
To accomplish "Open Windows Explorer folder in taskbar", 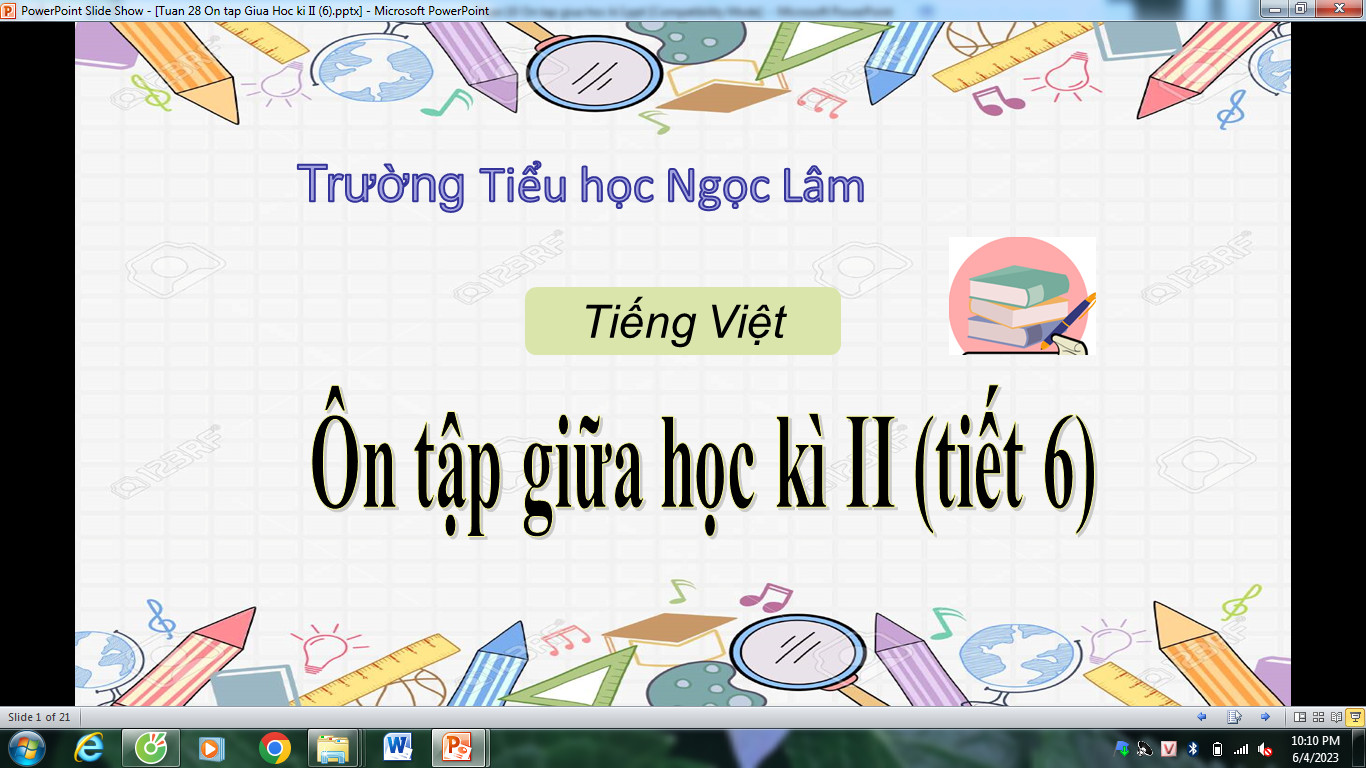I will (x=335, y=748).
